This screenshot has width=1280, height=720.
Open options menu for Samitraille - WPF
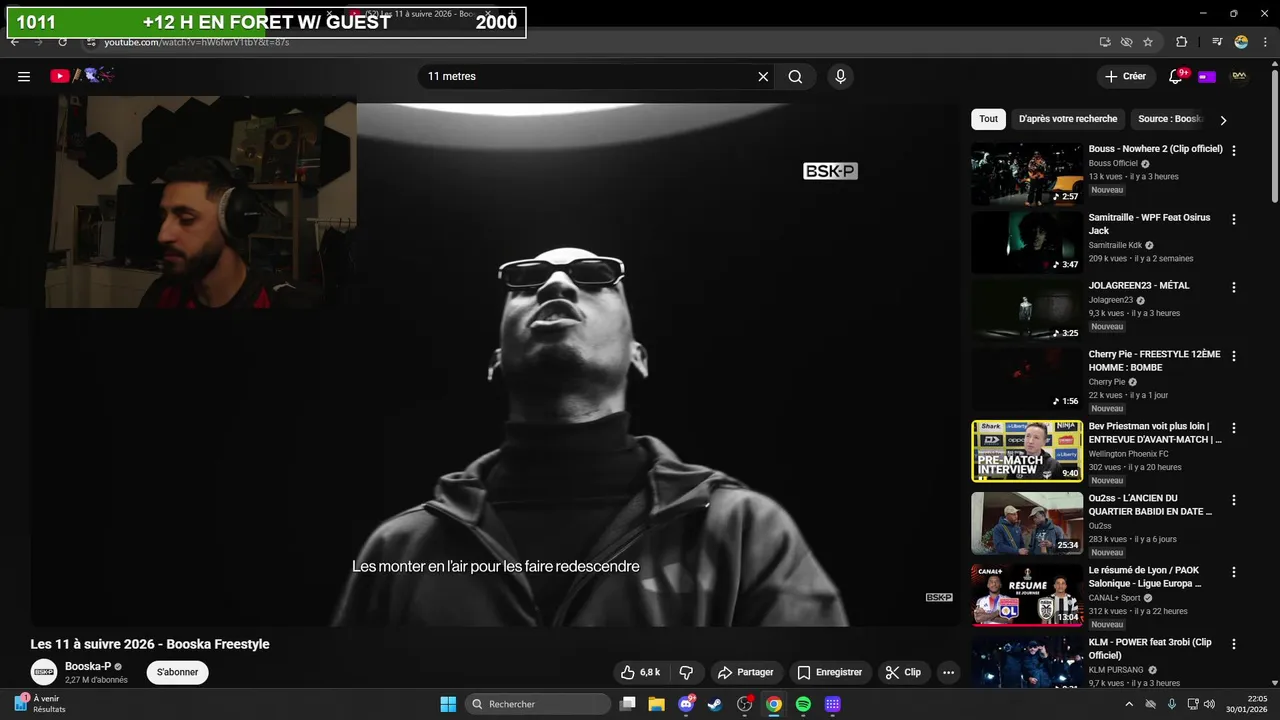(1233, 219)
